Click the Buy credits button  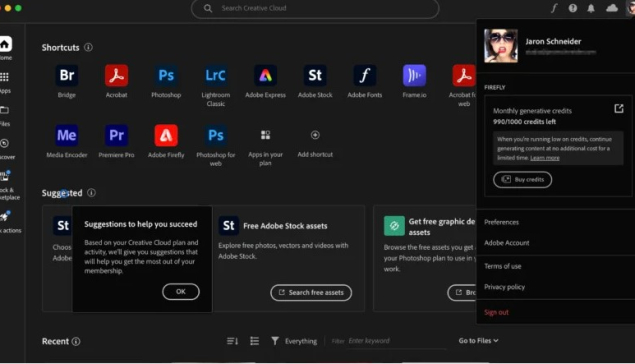pos(522,179)
